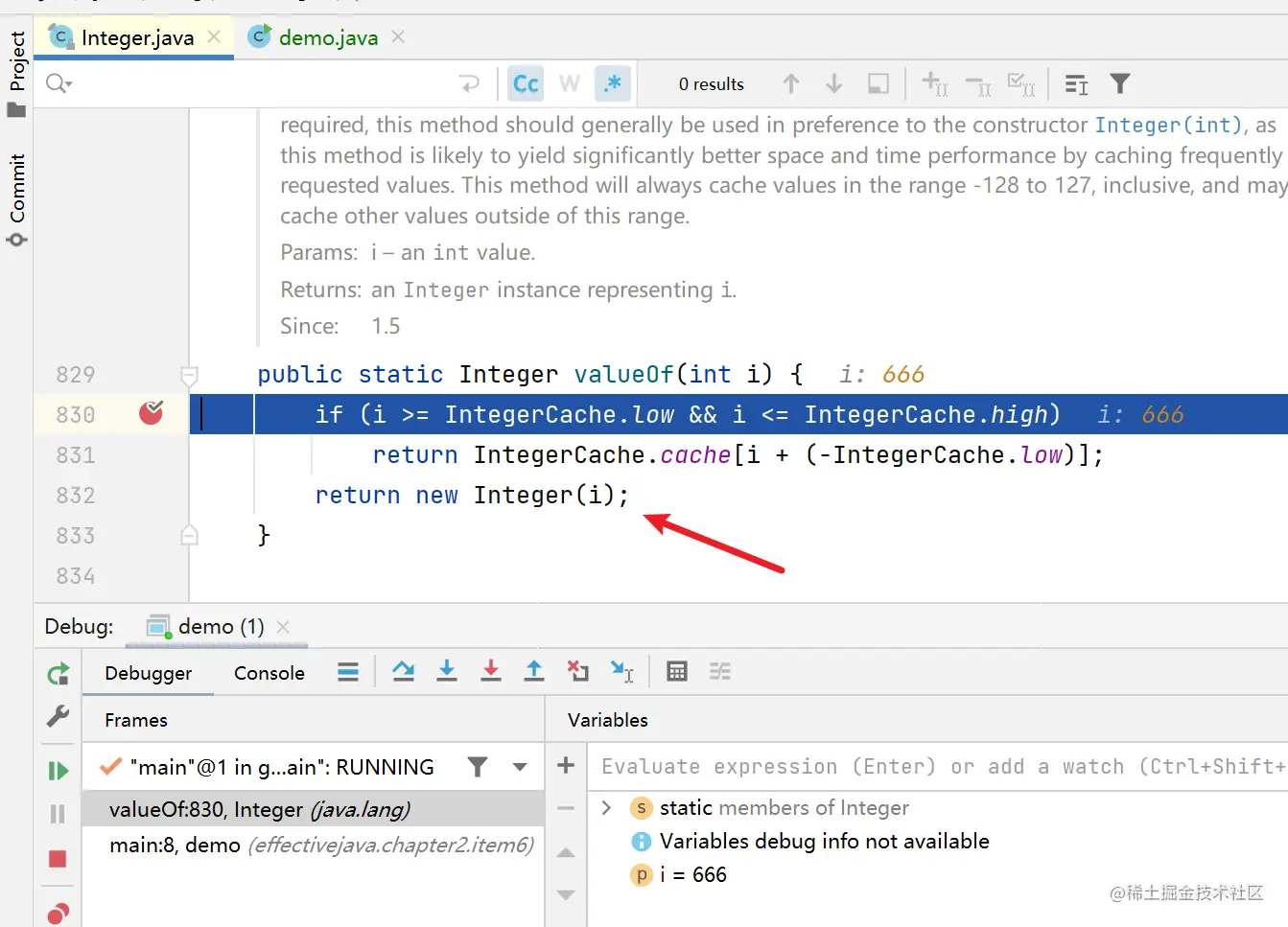Step out of the current method
1288x927 pixels.
(534, 672)
